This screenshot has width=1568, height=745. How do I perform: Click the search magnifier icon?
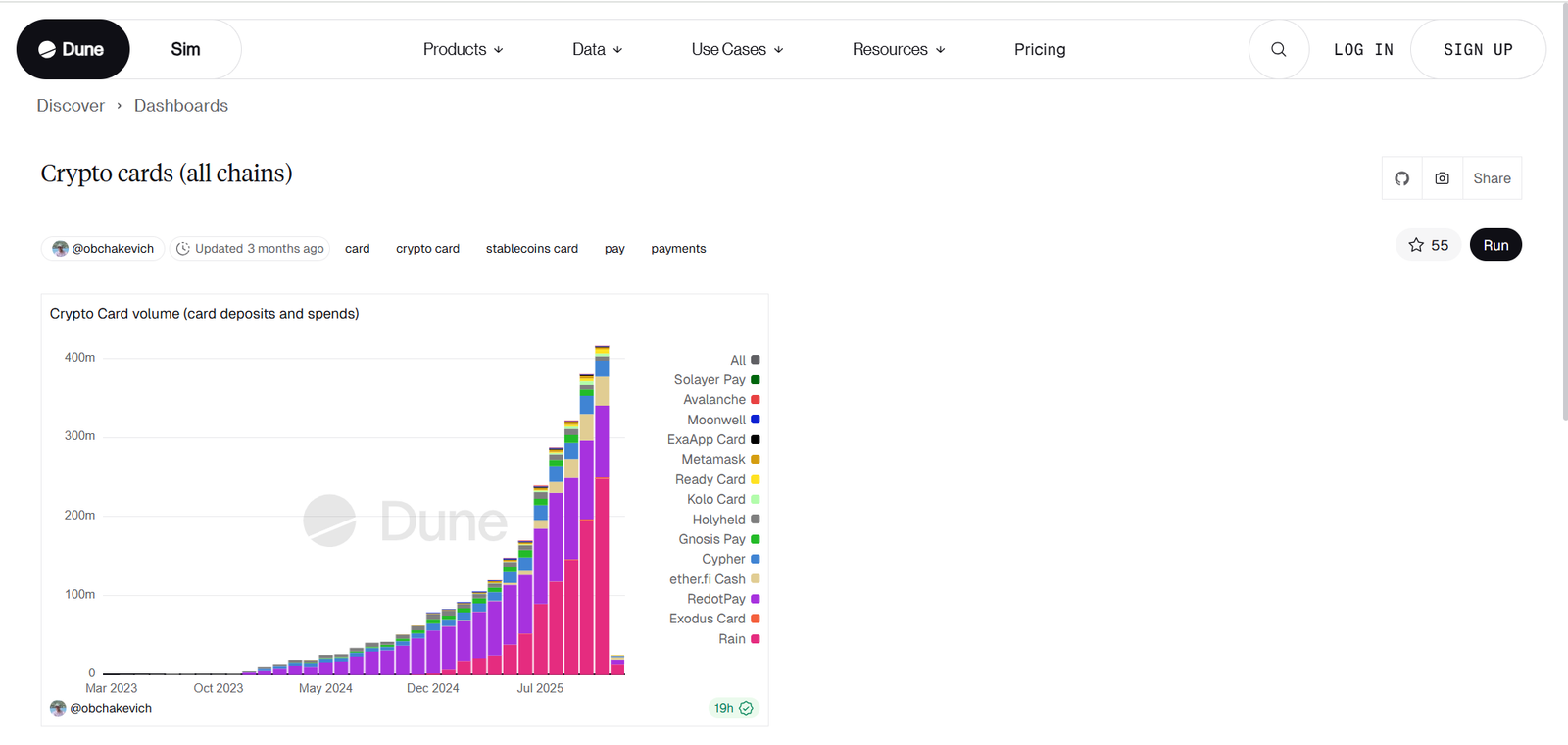pyautogui.click(x=1278, y=49)
